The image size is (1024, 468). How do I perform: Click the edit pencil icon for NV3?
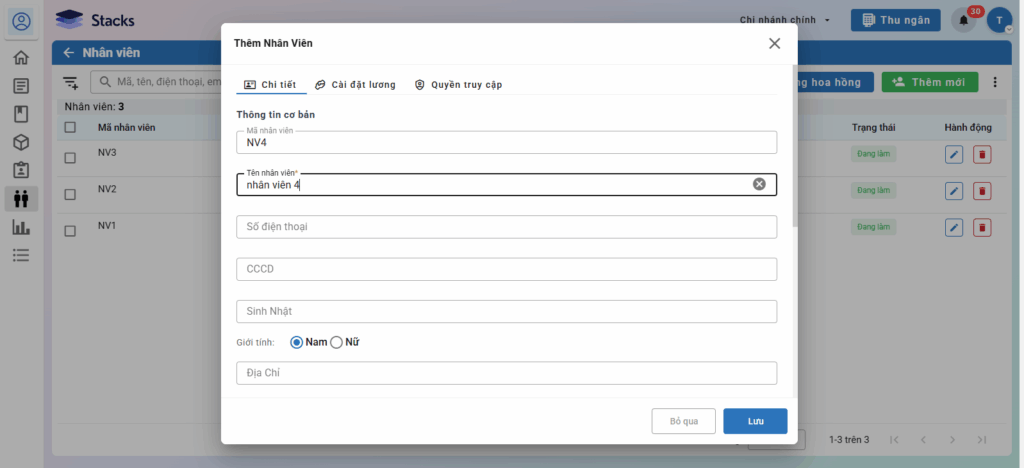(x=954, y=155)
